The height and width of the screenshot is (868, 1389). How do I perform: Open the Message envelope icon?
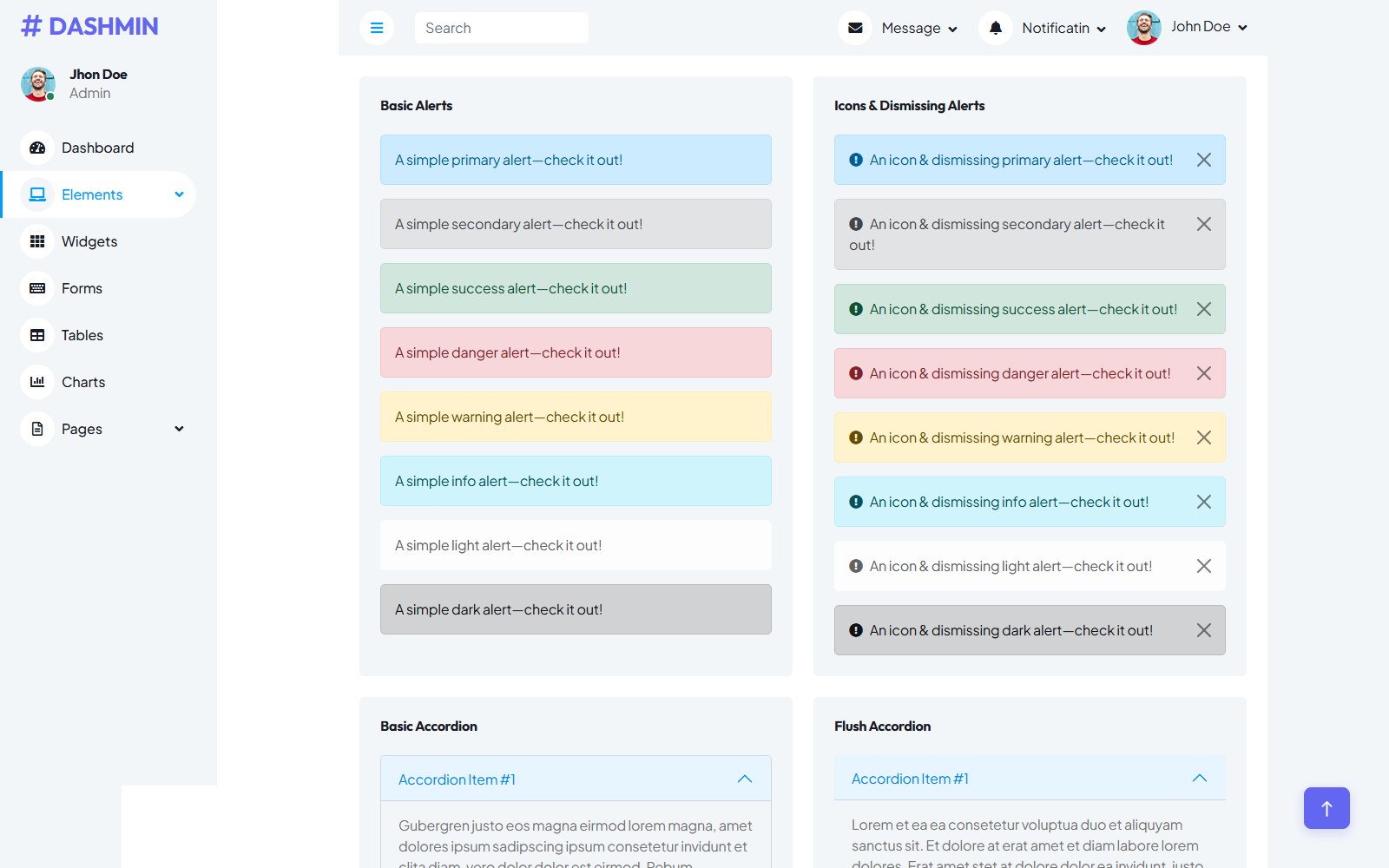[x=855, y=28]
